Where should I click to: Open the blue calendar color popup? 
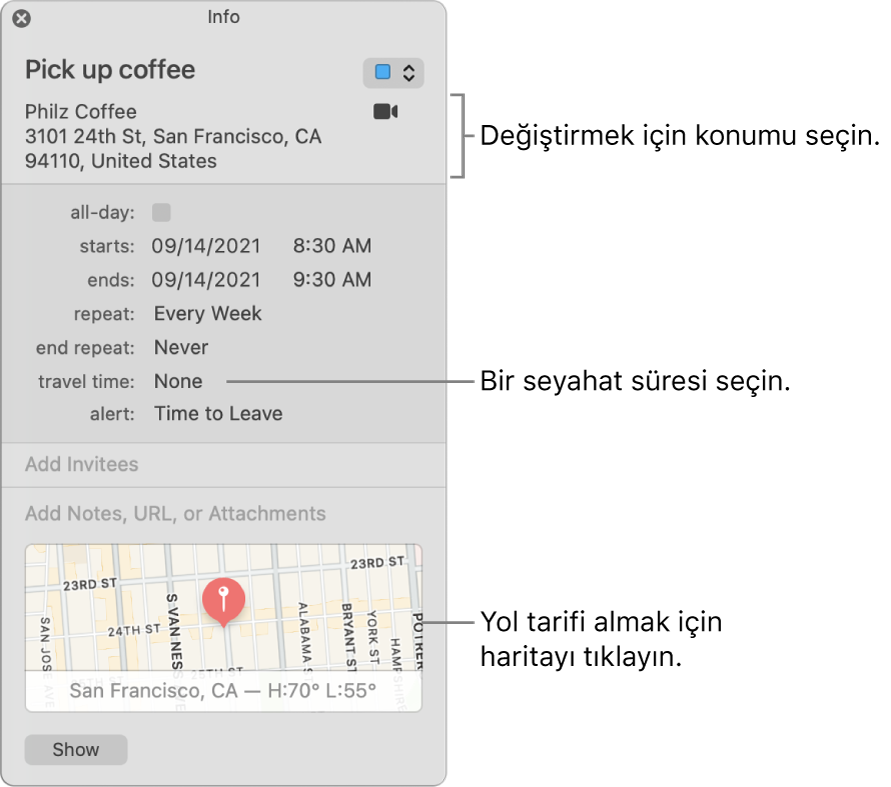coord(393,73)
